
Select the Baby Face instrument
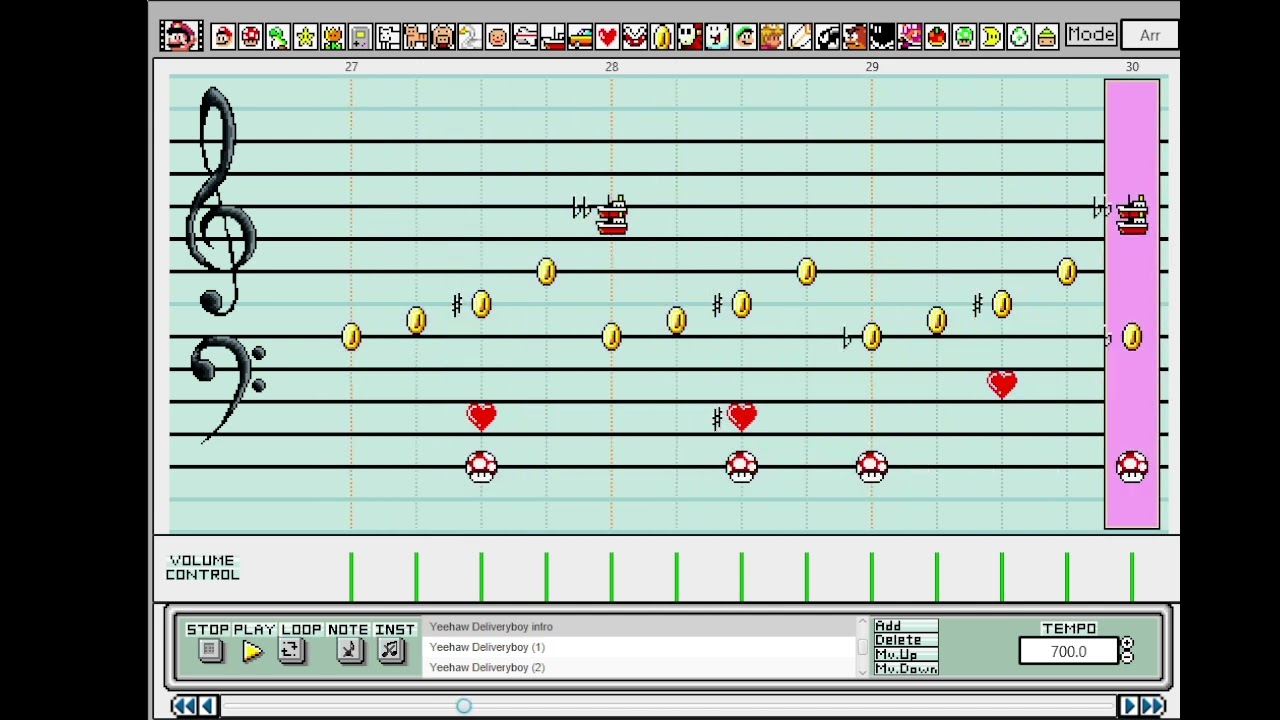[x=498, y=37]
